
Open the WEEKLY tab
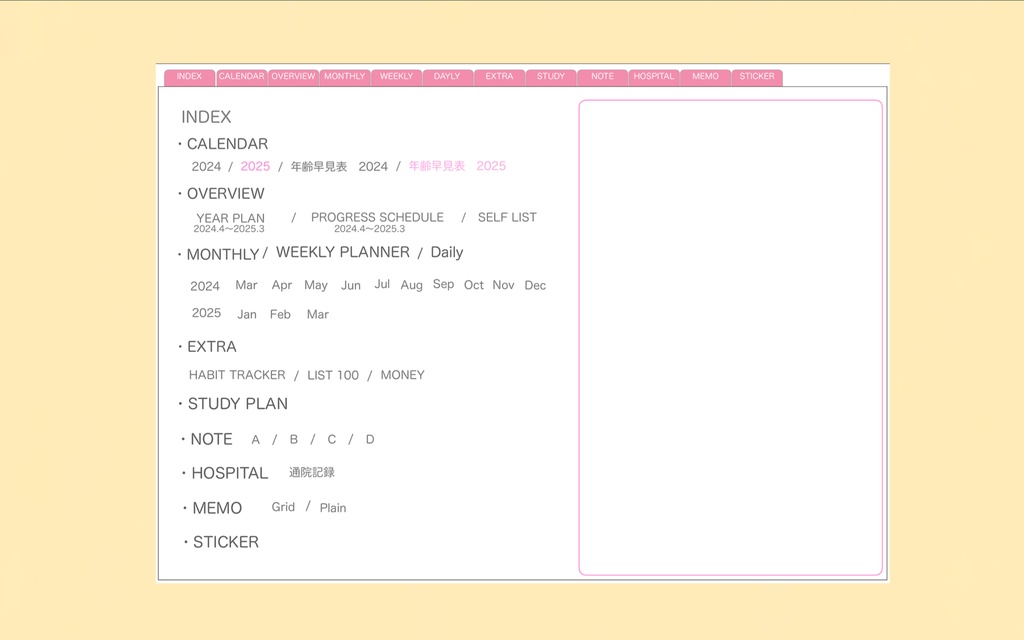(396, 77)
